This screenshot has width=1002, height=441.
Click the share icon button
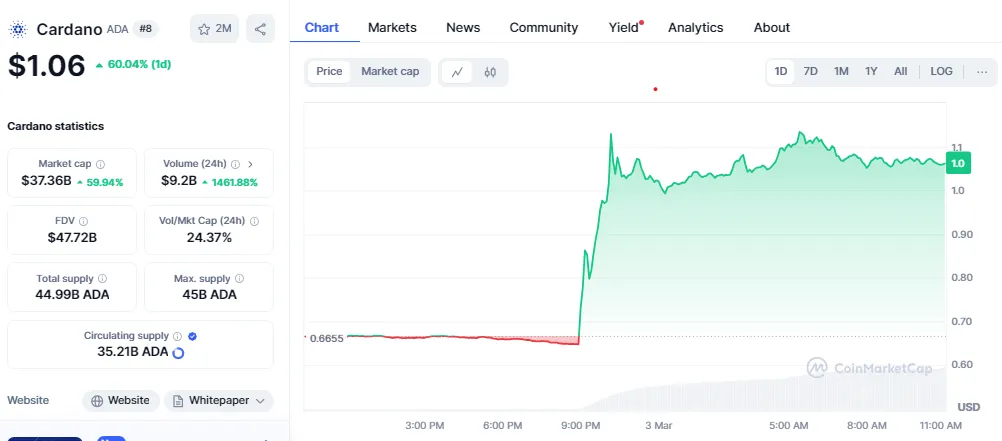click(260, 29)
